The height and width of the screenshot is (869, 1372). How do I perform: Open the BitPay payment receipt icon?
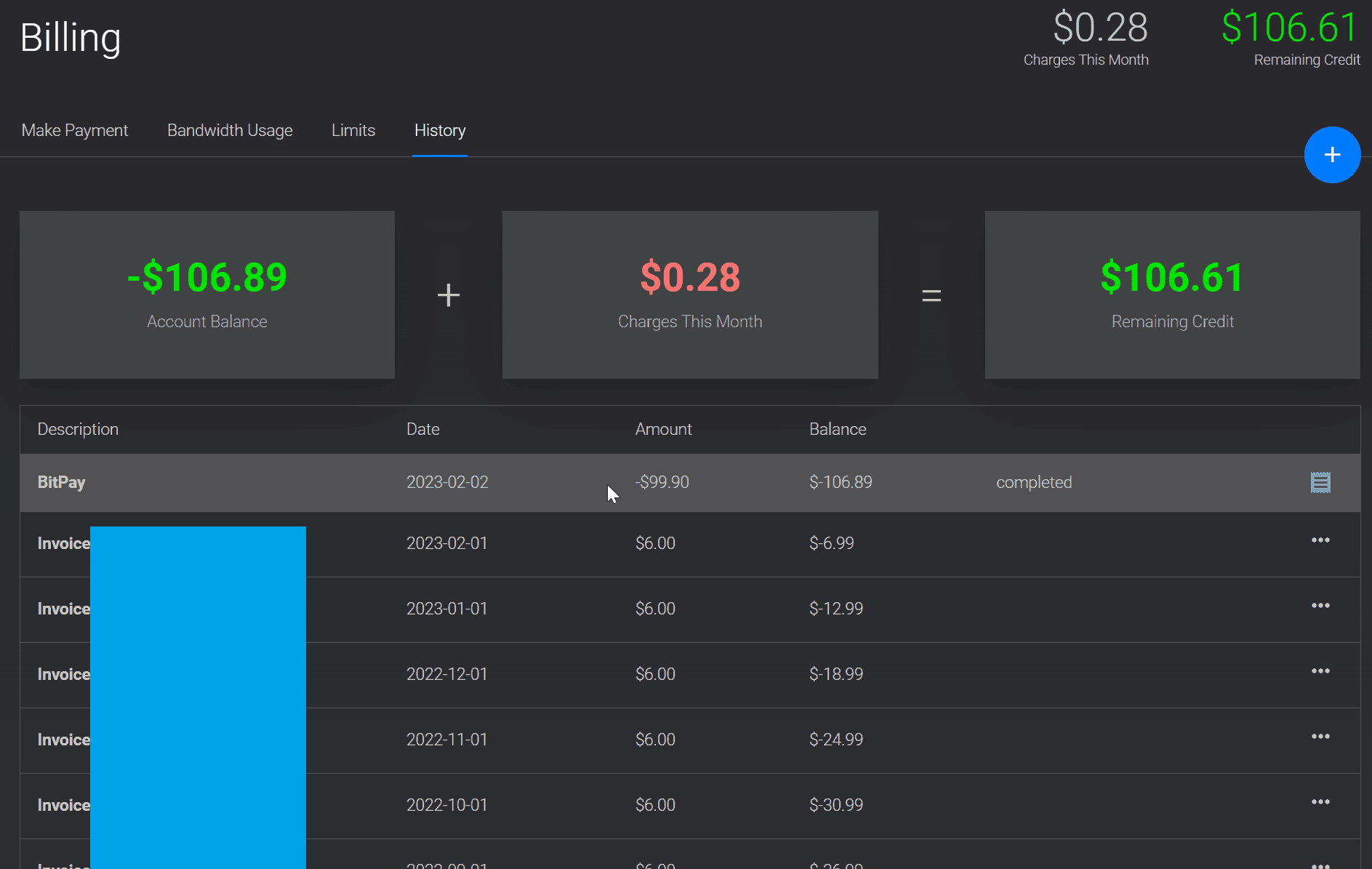pyautogui.click(x=1320, y=483)
